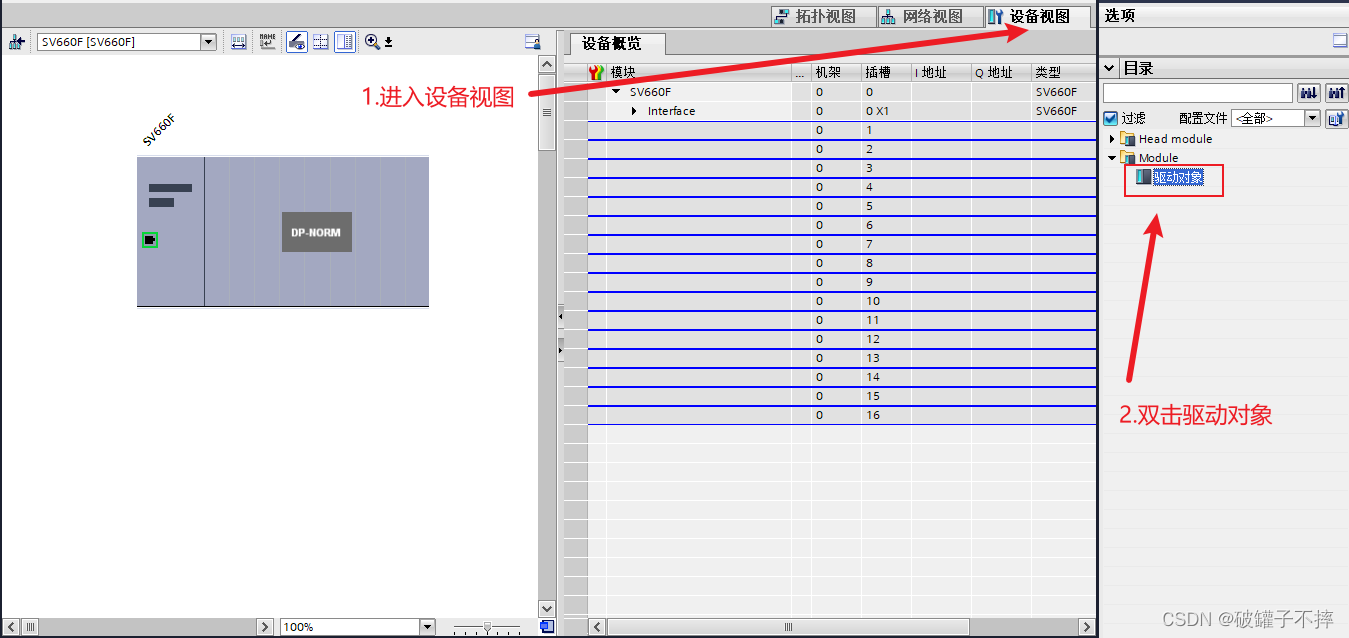The image size is (1349, 638).
Task: Open the zoom options arrow next to magnifier
Action: 388,42
